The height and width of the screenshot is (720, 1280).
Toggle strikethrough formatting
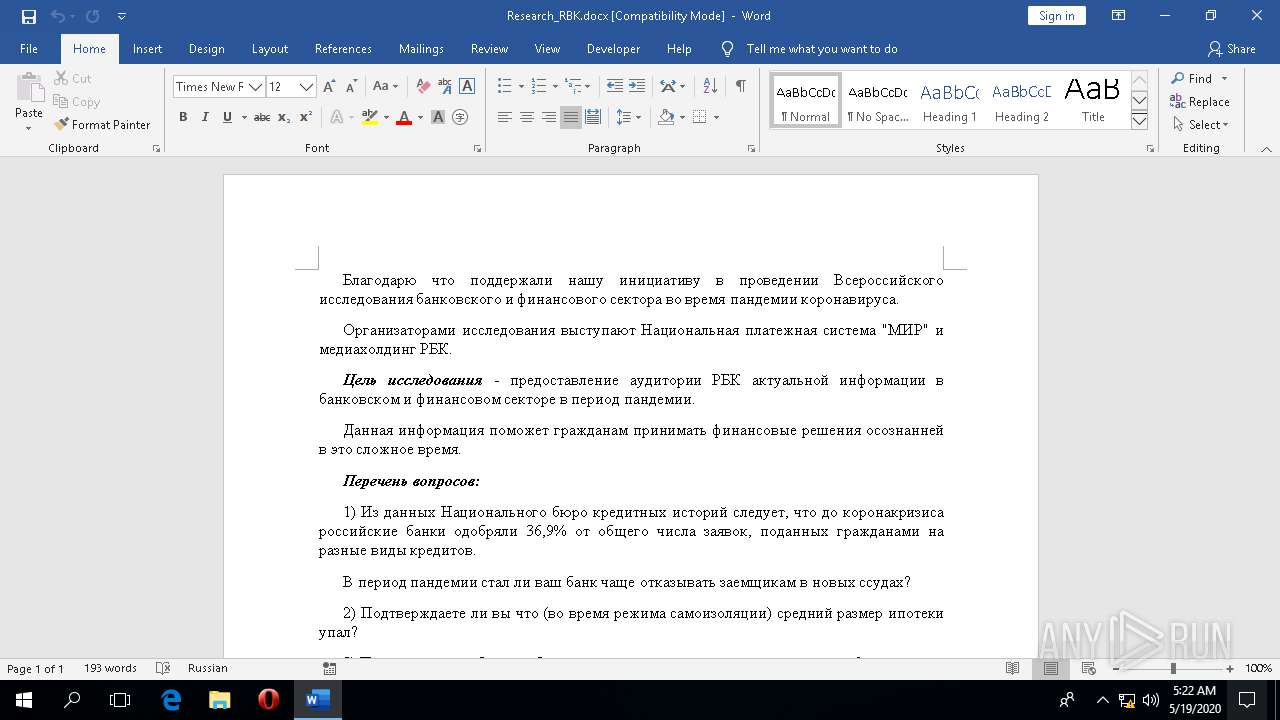pos(262,117)
